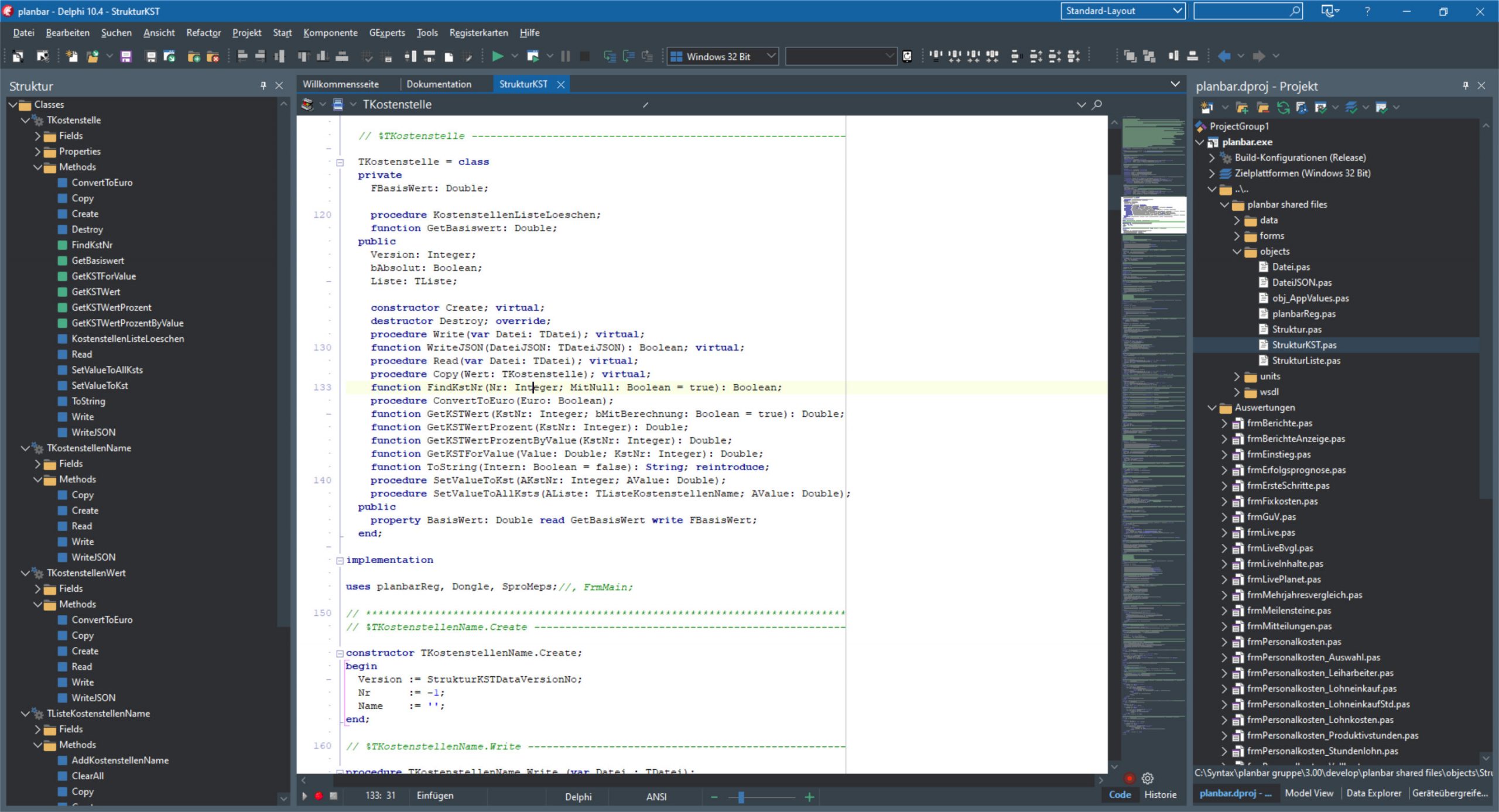Viewport: 1499px width, 812px height.
Task: Click the zoom out minus button in status bar
Action: [714, 797]
